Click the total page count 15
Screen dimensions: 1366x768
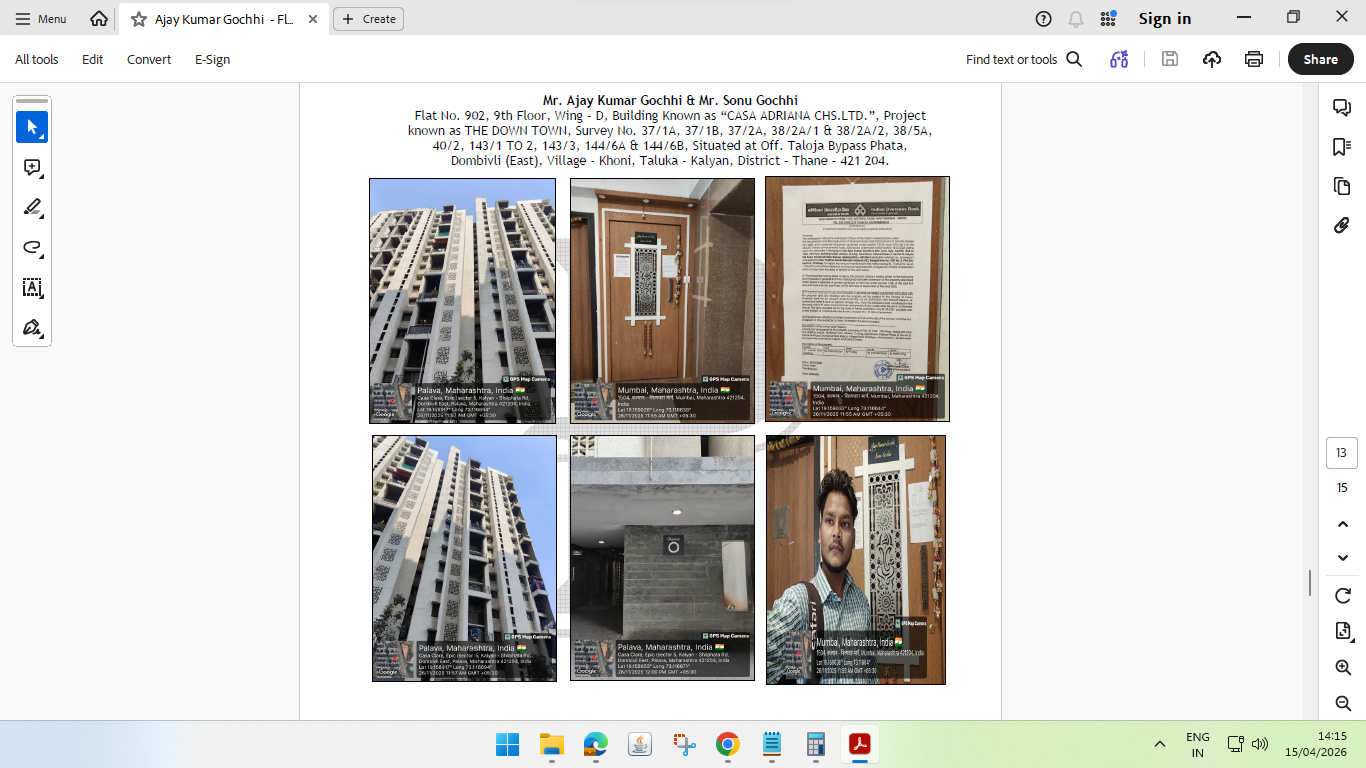click(1342, 488)
